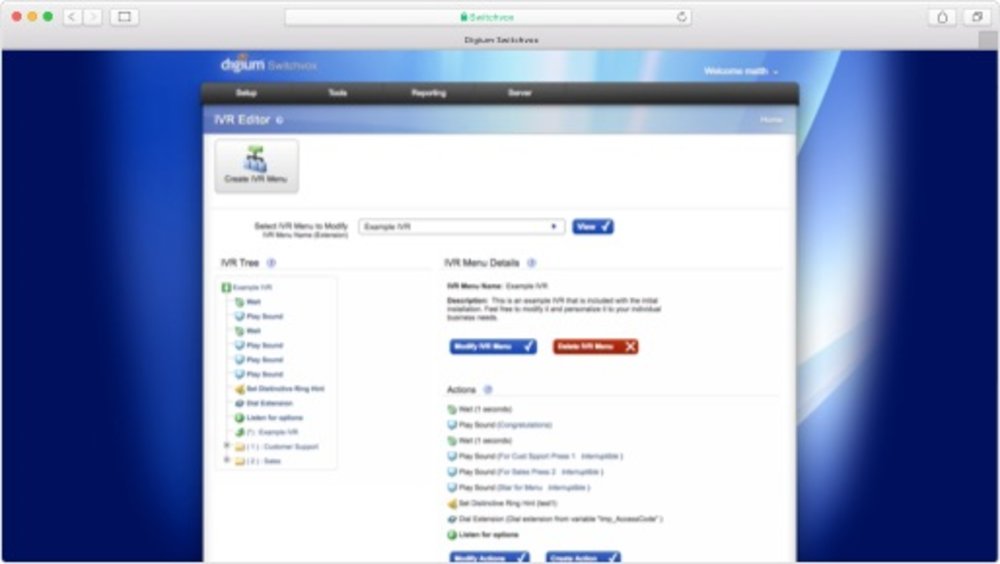The height and width of the screenshot is (564, 1000).
Task: Click green Listen for options icon in IVR Tree
Action: click(240, 418)
